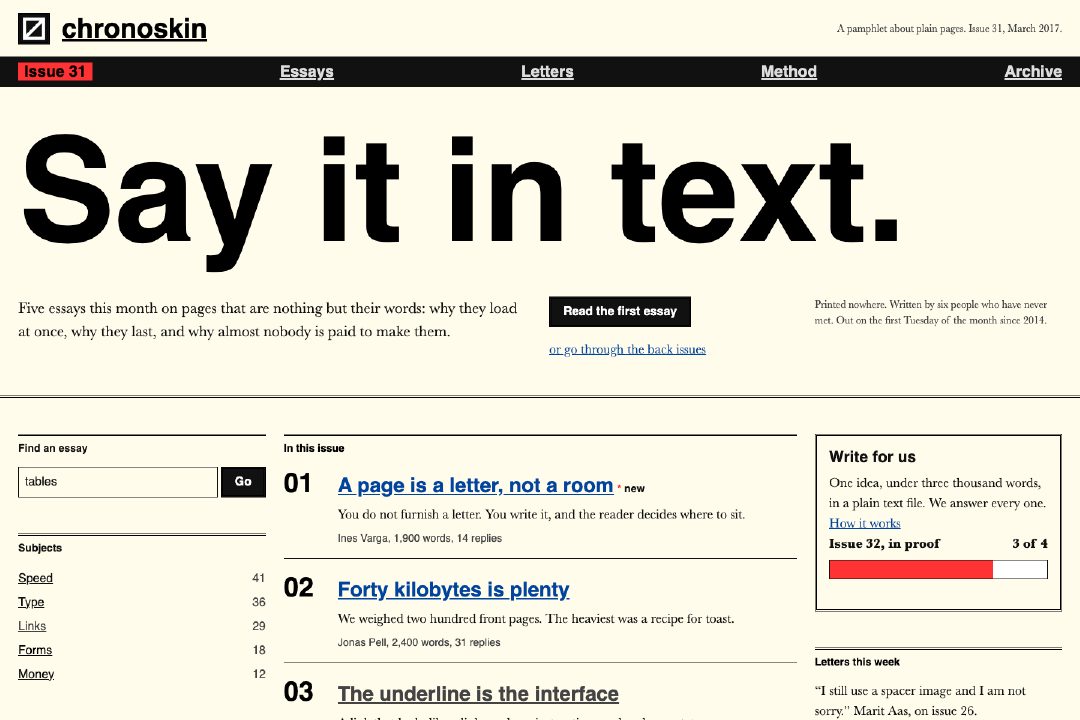Viewport: 1080px width, 720px height.
Task: Click the essay number 01
Action: [298, 484]
